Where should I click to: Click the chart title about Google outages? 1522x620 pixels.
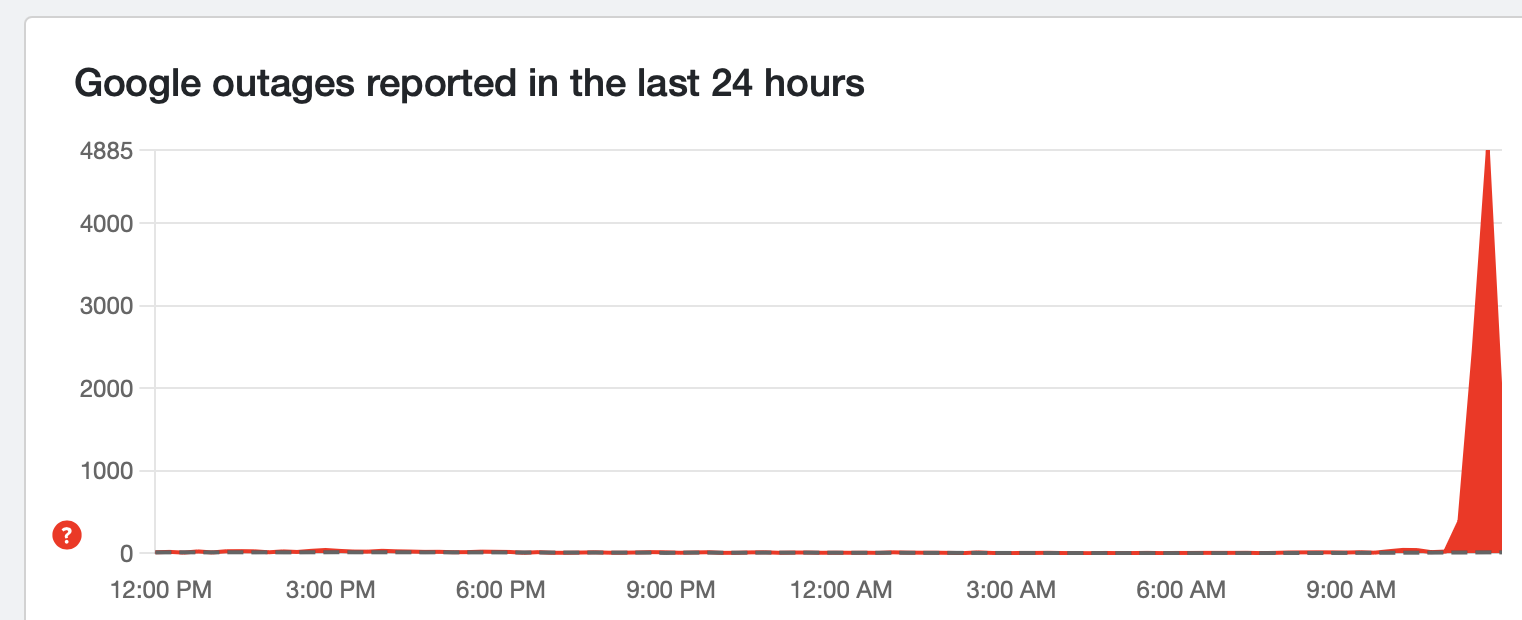tap(469, 84)
